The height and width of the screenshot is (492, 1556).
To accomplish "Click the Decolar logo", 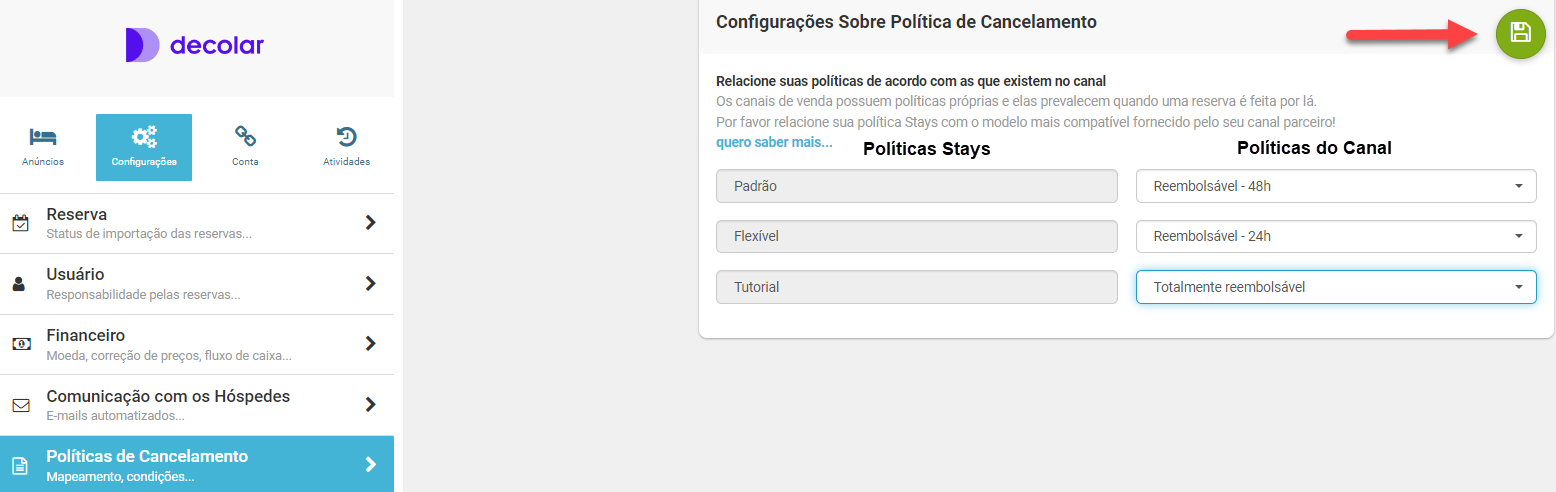I will click(195, 45).
